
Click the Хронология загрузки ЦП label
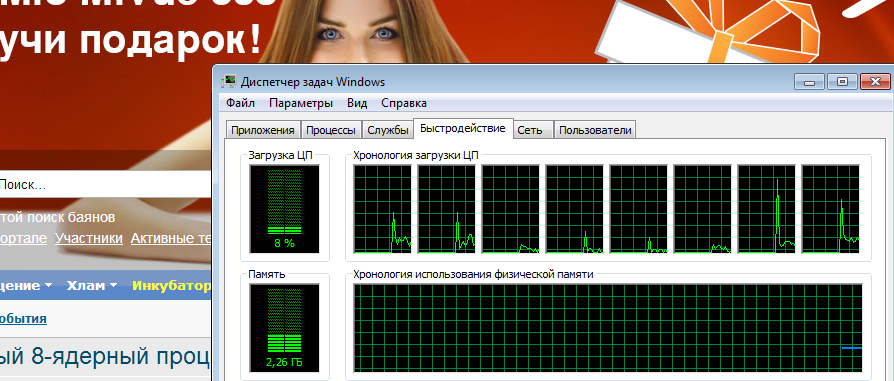click(x=416, y=155)
